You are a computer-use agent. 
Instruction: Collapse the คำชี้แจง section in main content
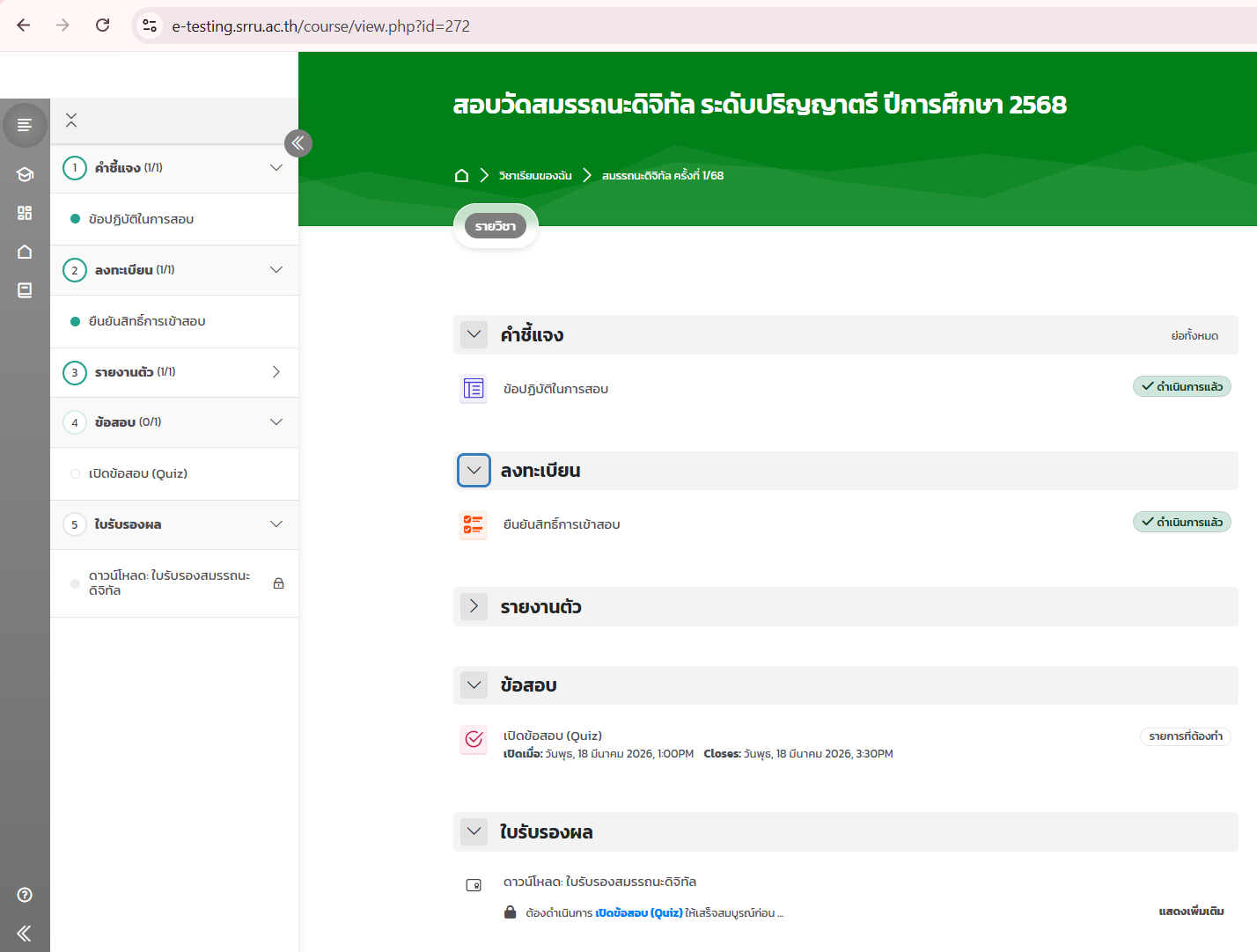474,334
